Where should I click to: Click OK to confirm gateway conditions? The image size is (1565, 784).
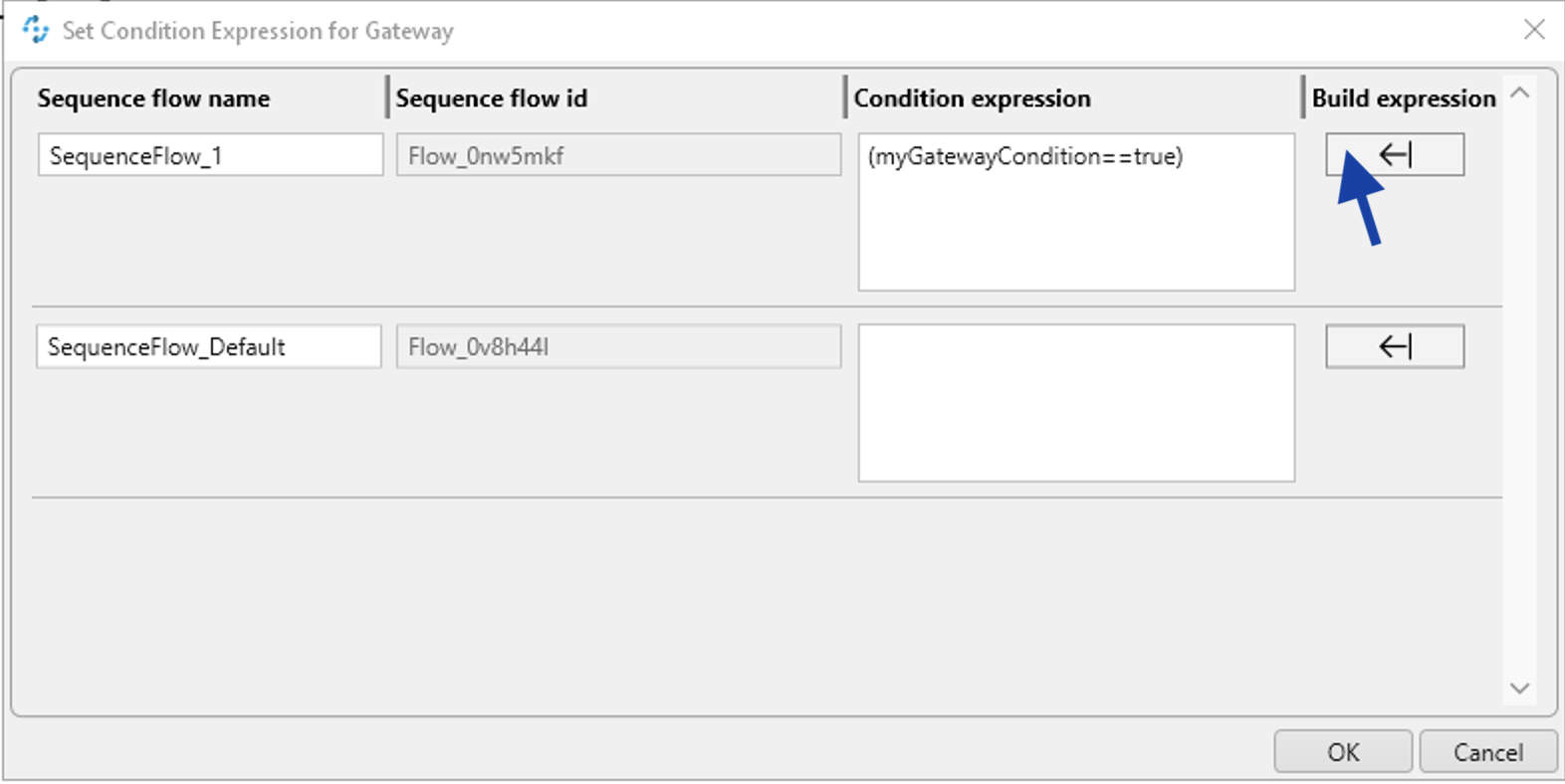coord(1342,751)
